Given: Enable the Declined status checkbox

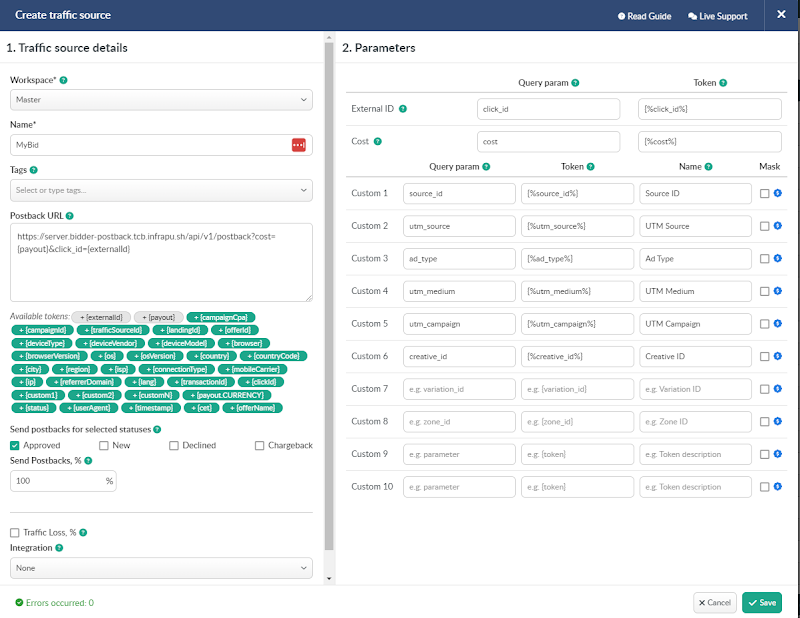Looking at the screenshot, I should [173, 446].
